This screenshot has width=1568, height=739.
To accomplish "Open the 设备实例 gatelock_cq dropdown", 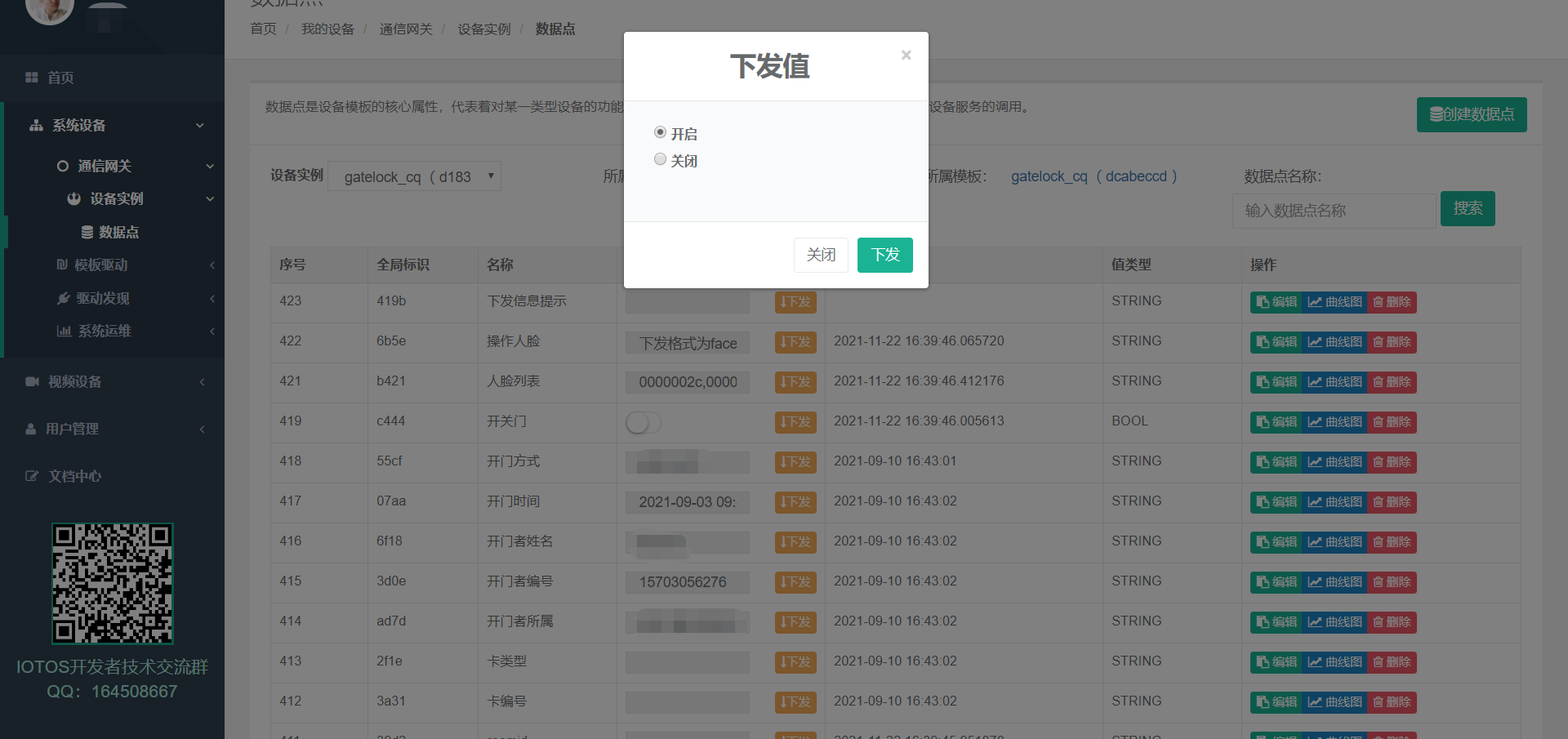I will tap(414, 176).
